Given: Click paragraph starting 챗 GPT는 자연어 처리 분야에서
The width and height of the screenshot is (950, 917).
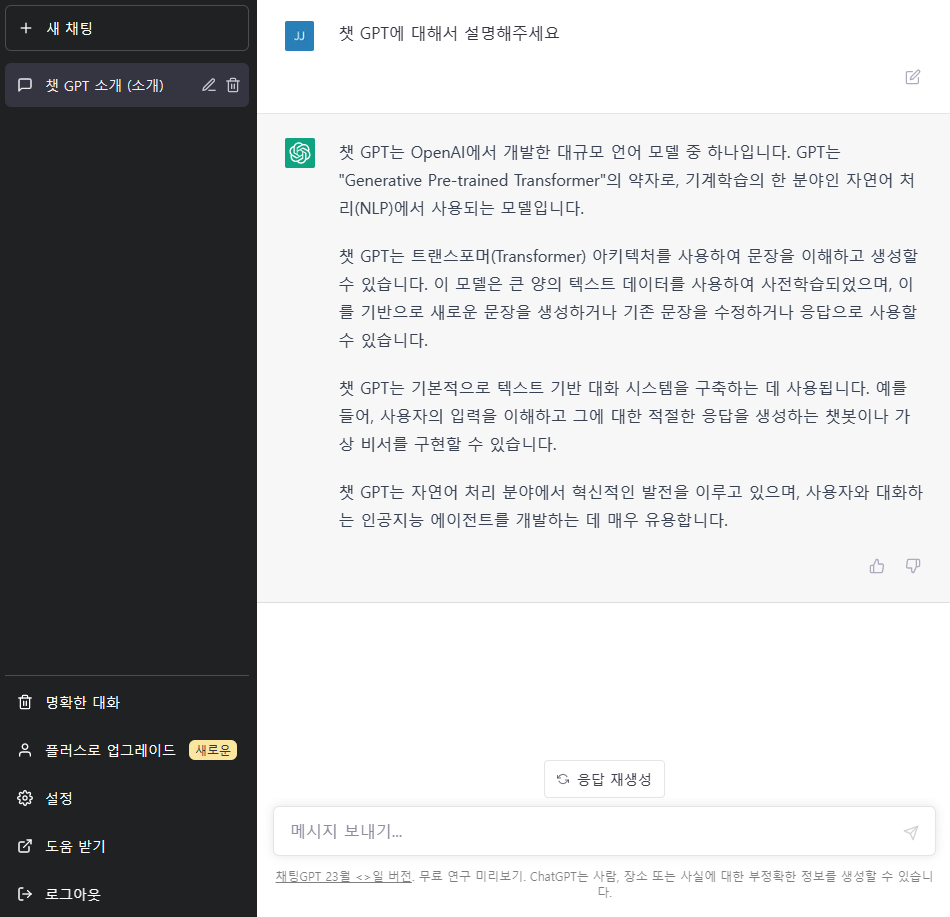Looking at the screenshot, I should coord(631,506).
